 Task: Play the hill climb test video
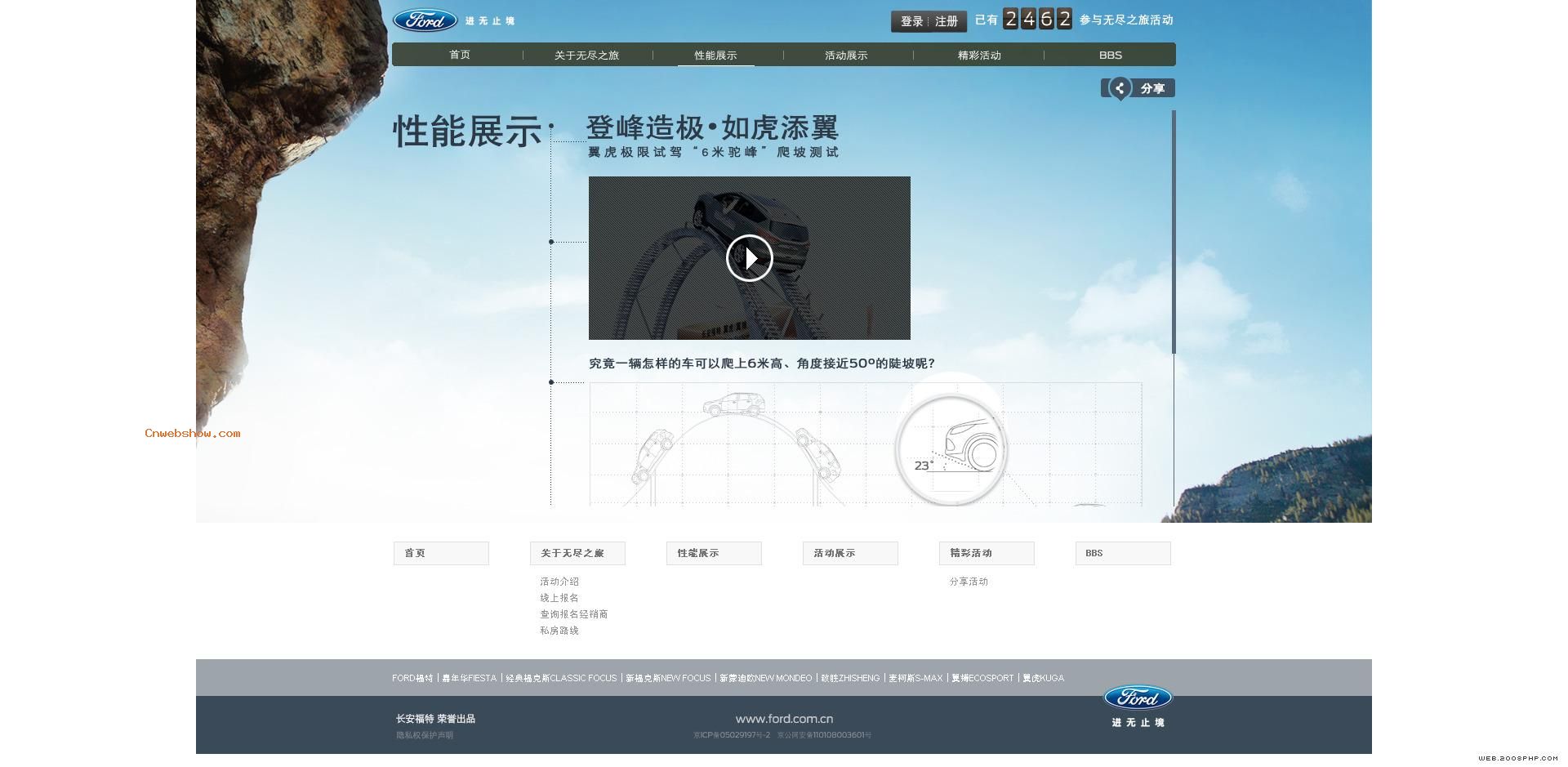(x=749, y=258)
